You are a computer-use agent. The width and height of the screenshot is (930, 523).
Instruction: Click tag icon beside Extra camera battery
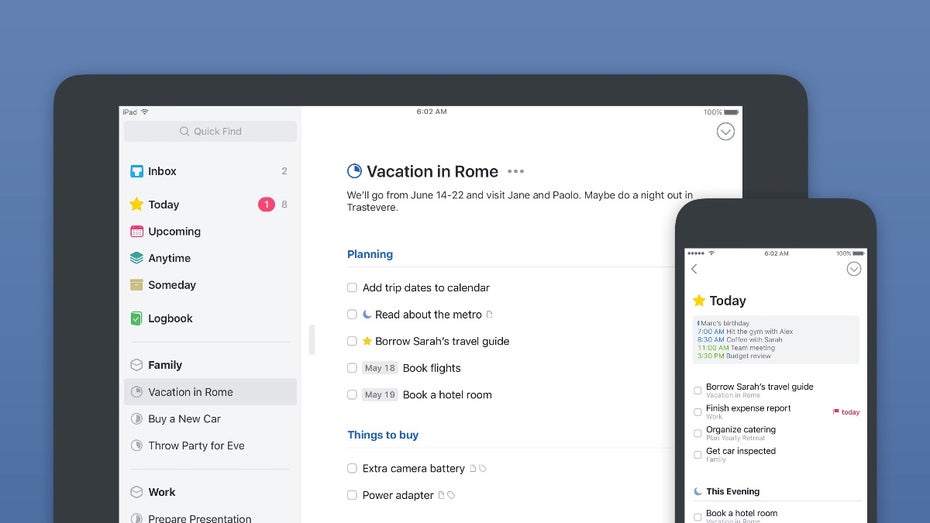(x=482, y=468)
